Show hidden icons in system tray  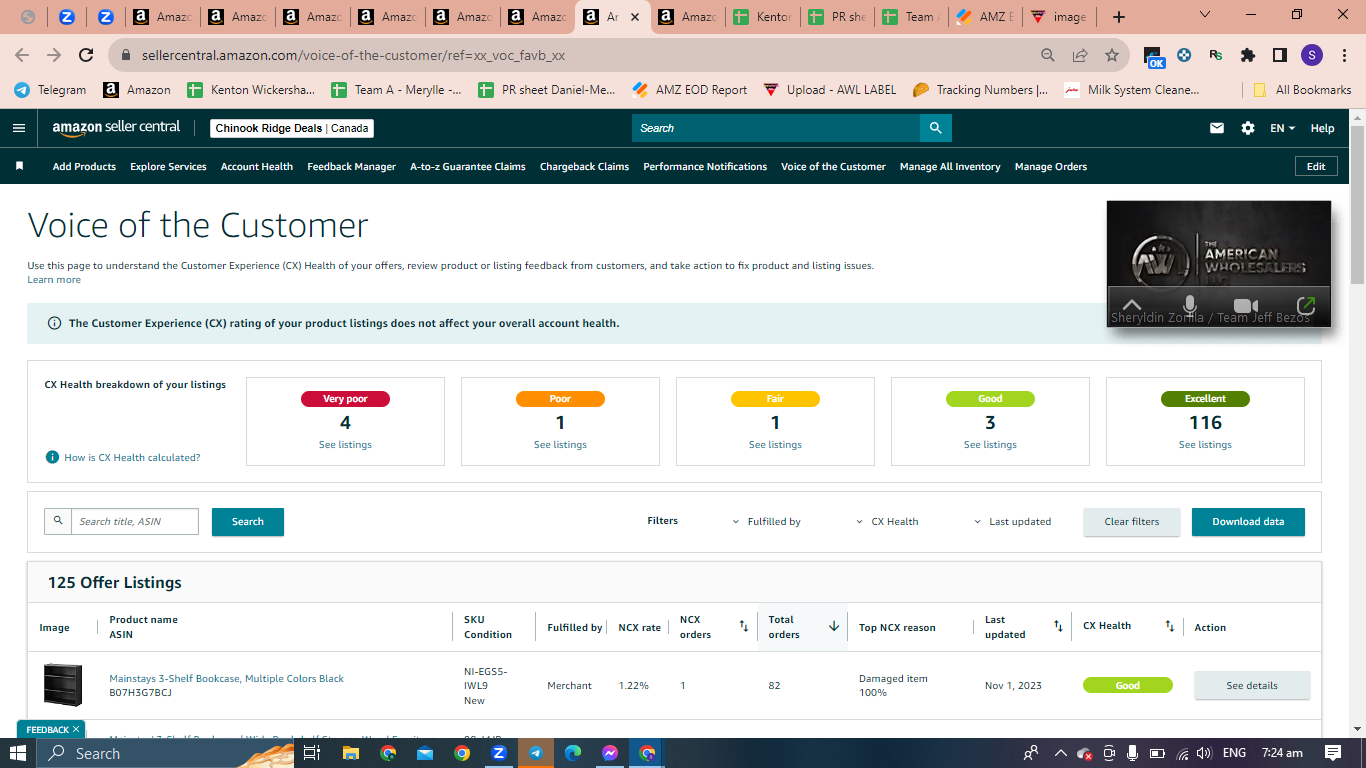[1061, 753]
